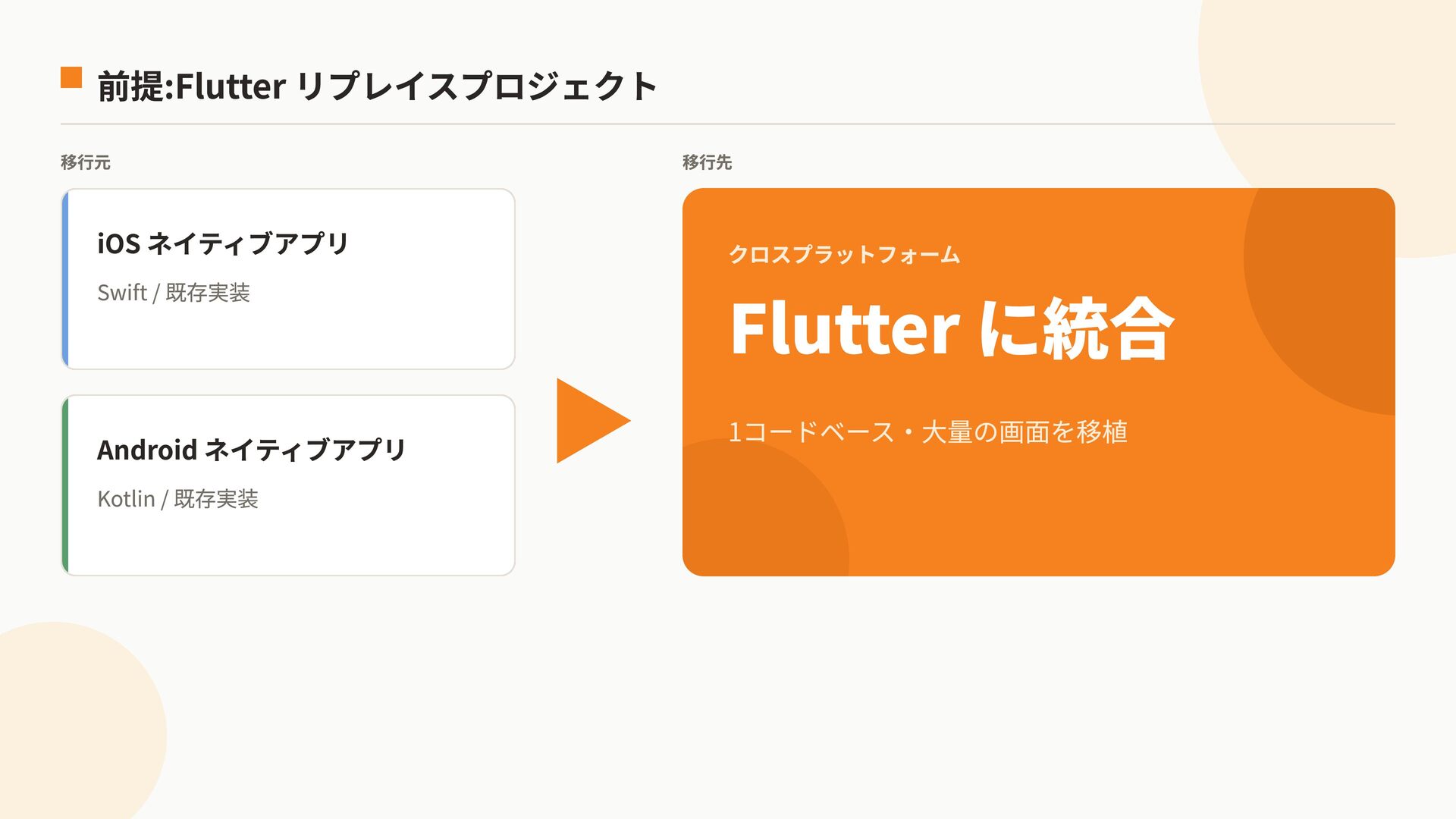Click the orange square bullet beside the title

[71, 78]
